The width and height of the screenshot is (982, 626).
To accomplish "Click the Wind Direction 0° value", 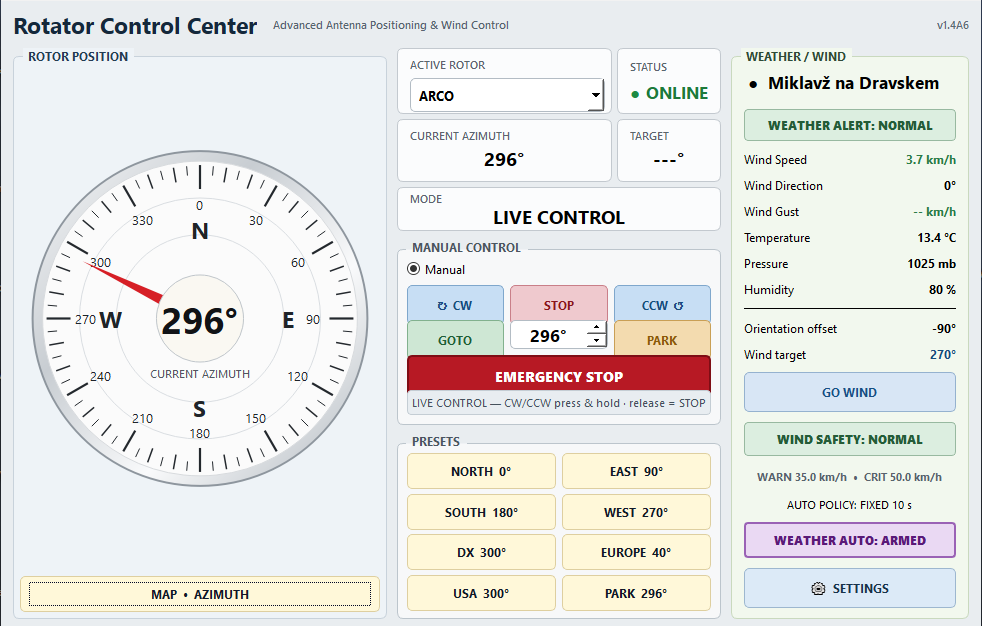I will pyautogui.click(x=949, y=185).
